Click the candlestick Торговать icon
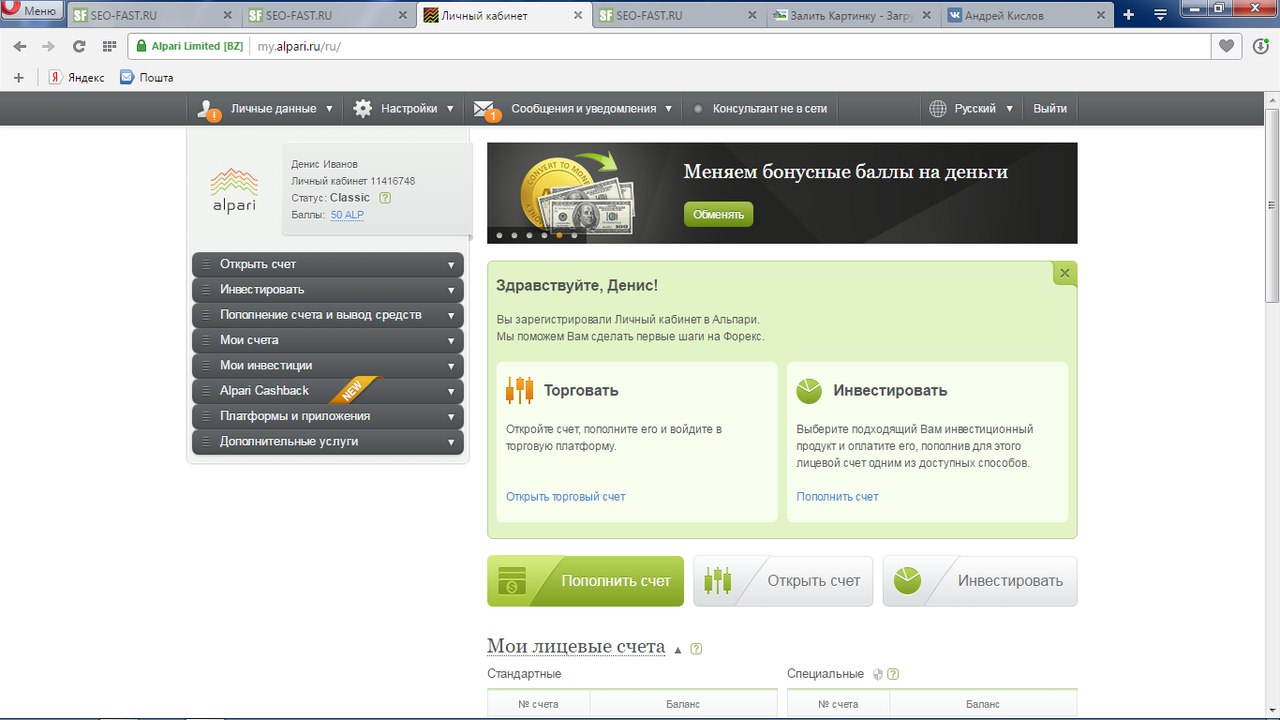 pyautogui.click(x=519, y=390)
